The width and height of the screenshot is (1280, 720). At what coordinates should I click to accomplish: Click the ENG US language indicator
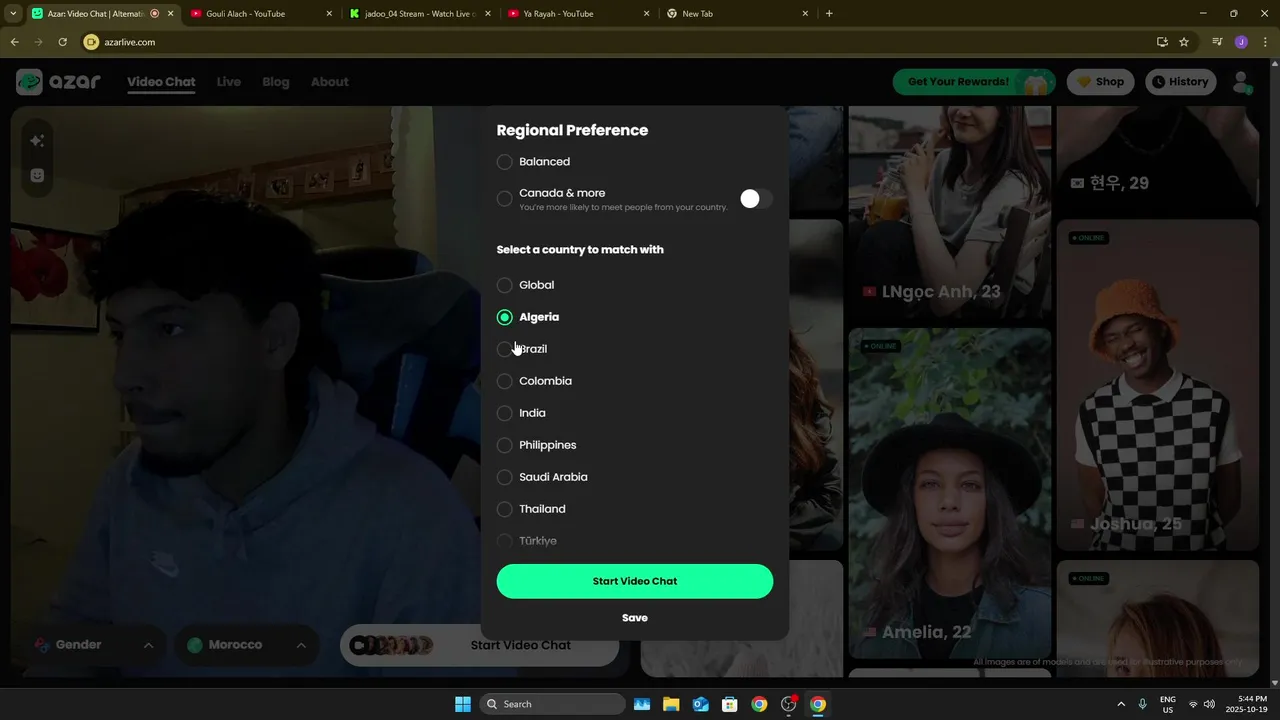click(1168, 704)
